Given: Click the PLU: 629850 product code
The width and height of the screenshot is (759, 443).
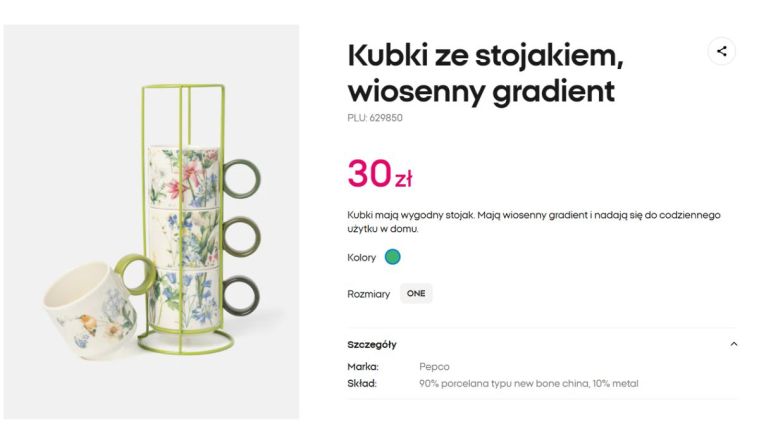Looking at the screenshot, I should [x=375, y=118].
